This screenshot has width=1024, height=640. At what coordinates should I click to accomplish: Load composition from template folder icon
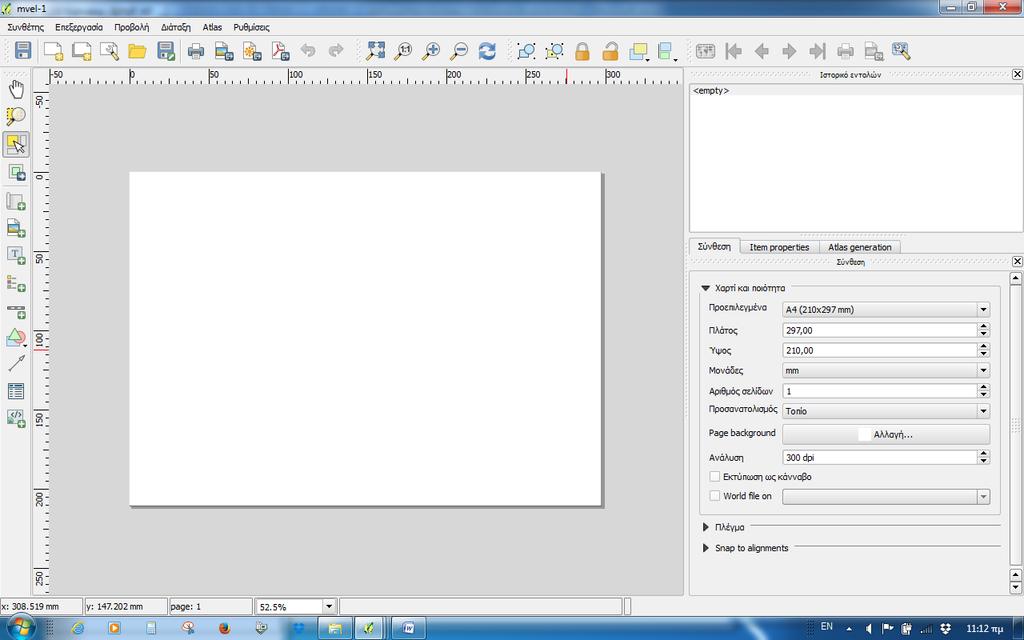[137, 51]
